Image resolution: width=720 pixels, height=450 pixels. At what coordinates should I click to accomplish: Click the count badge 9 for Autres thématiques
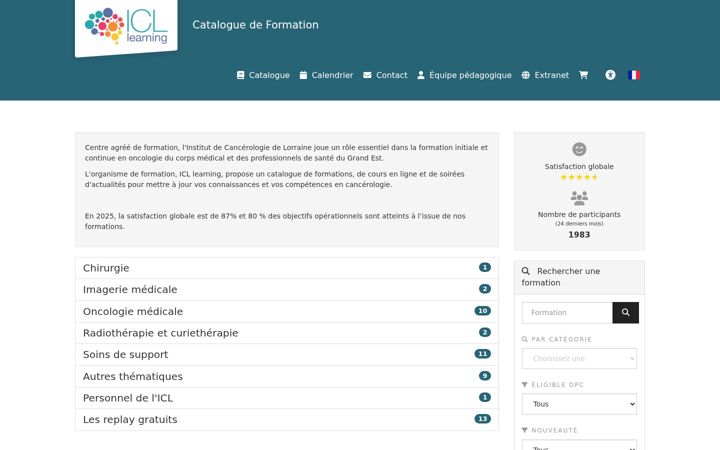(484, 376)
